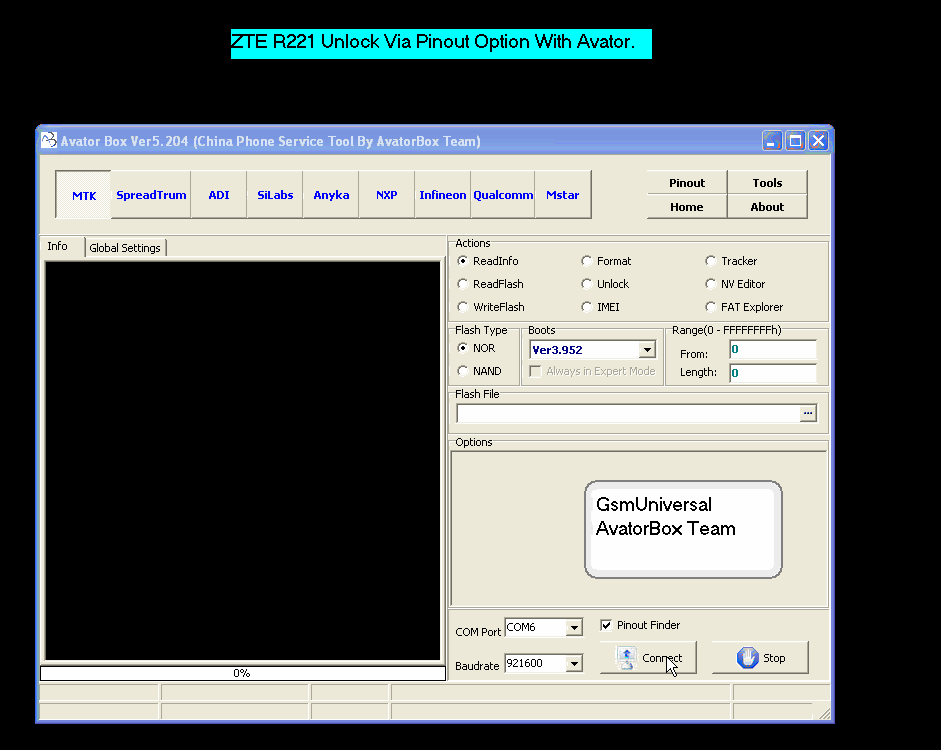Select the ReadInfo action
This screenshot has height=750, width=941.
[488, 261]
